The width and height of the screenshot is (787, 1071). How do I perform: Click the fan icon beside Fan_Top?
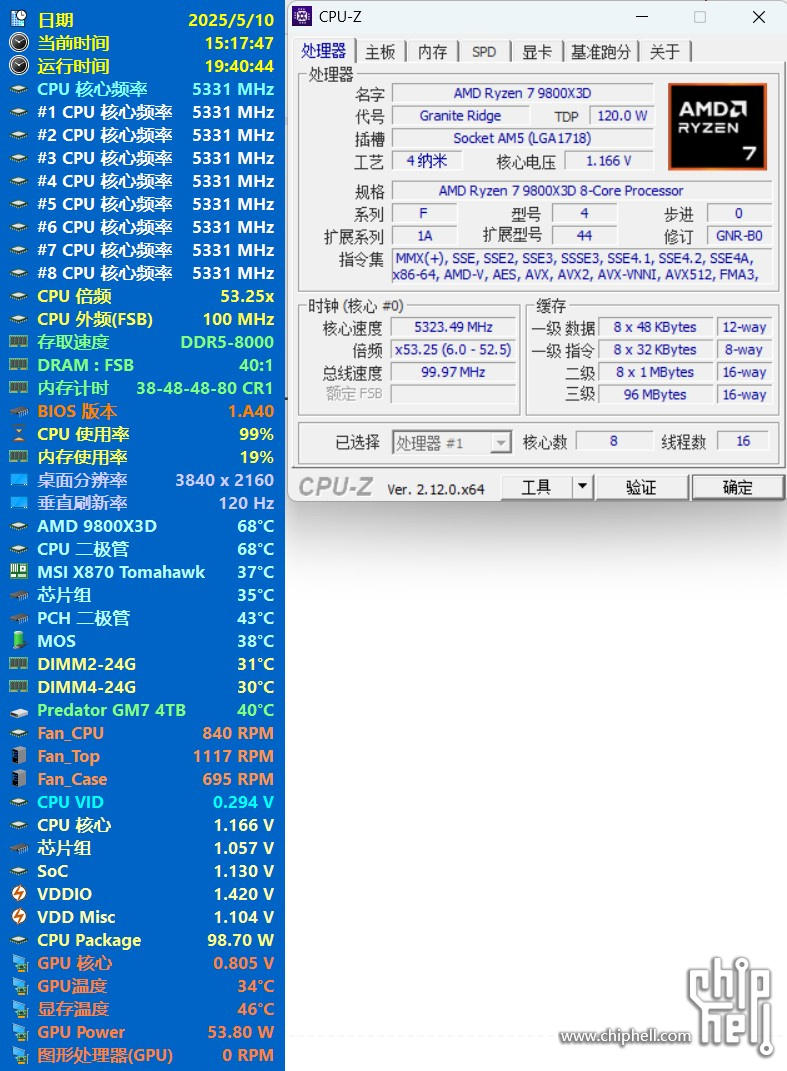(x=19, y=756)
